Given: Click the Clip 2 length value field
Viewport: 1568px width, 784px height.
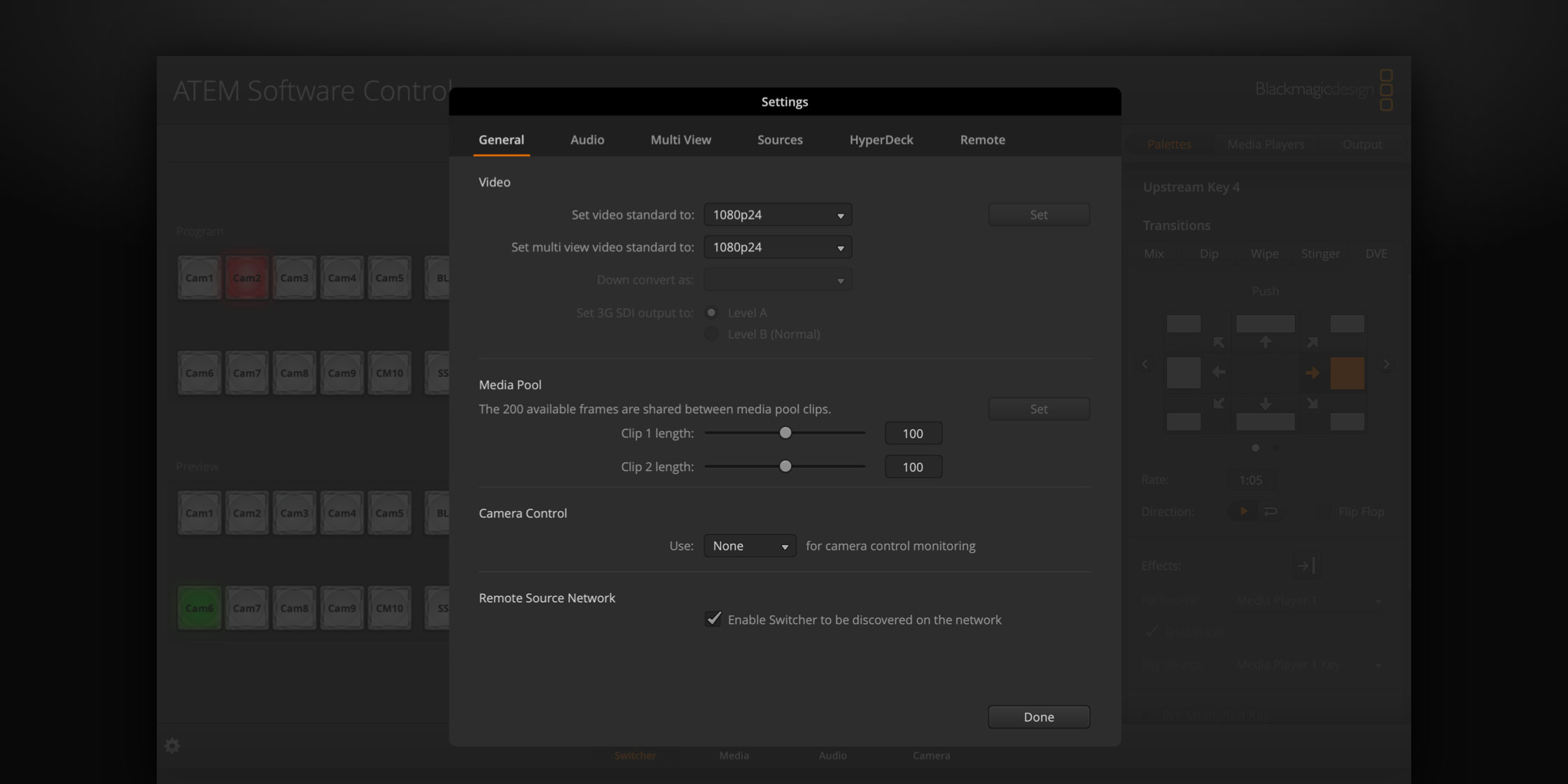Looking at the screenshot, I should click(x=913, y=466).
